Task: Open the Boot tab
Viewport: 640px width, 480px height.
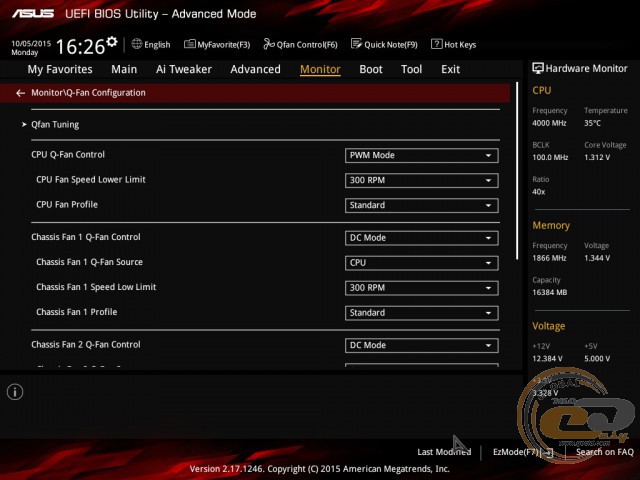Action: [x=371, y=69]
